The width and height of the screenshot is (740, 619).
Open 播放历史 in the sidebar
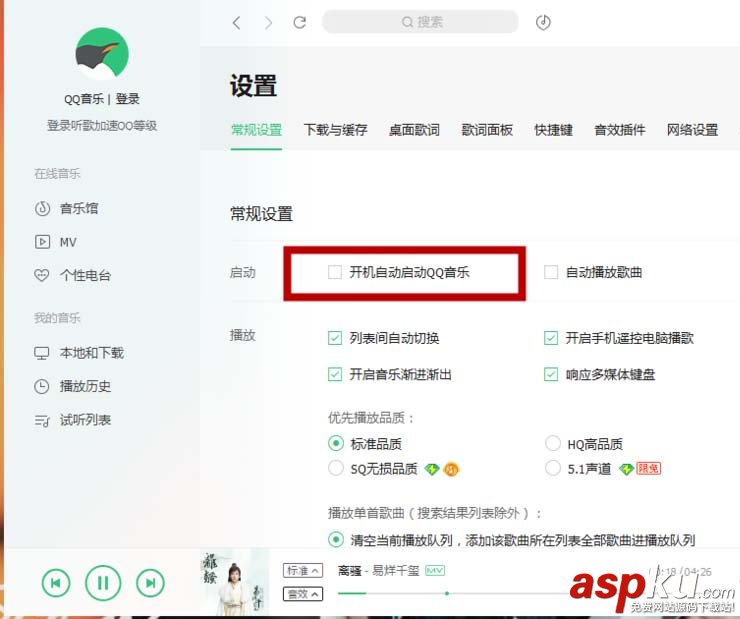click(x=72, y=386)
